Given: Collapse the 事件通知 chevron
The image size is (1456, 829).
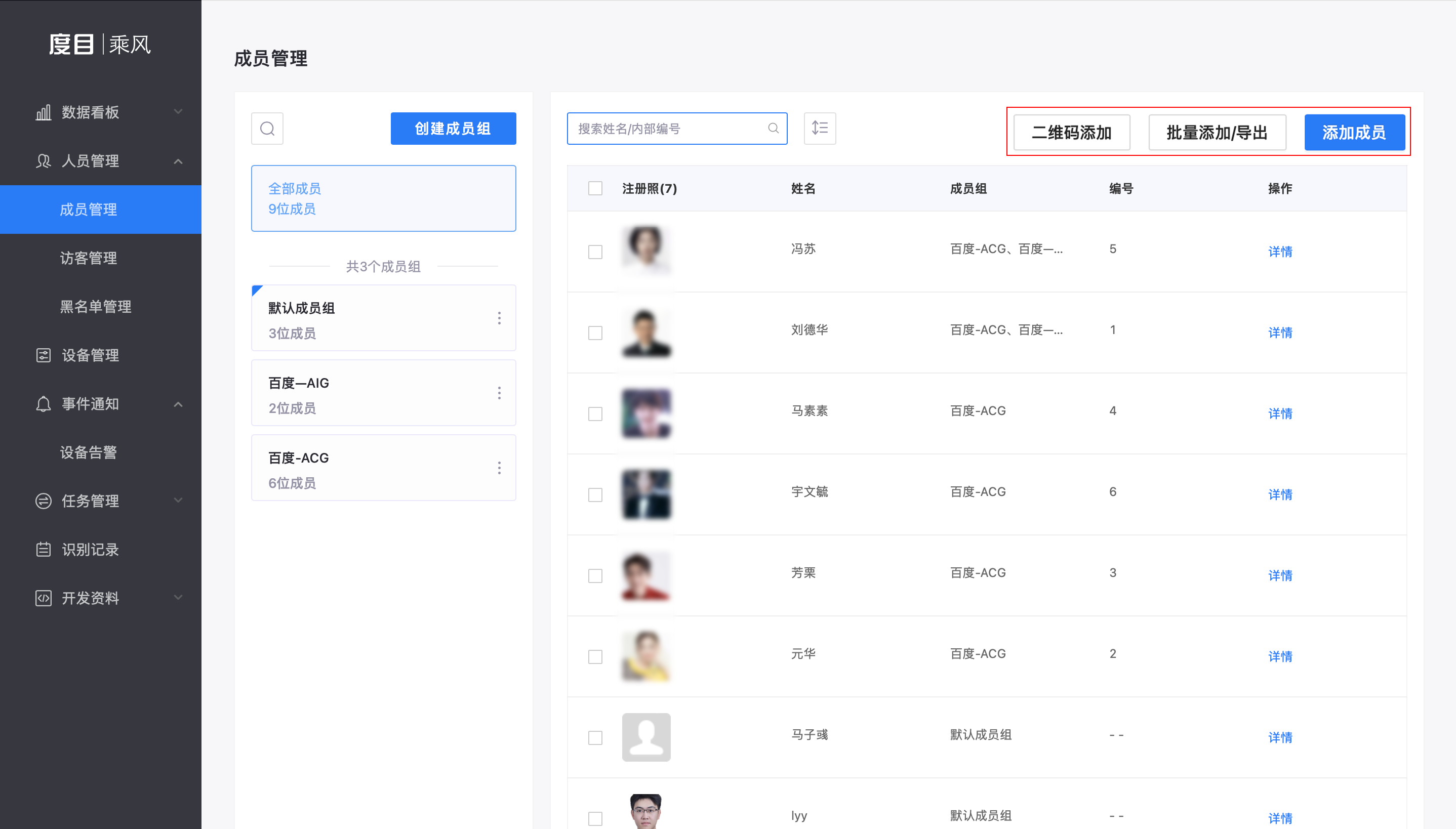Looking at the screenshot, I should click(178, 404).
